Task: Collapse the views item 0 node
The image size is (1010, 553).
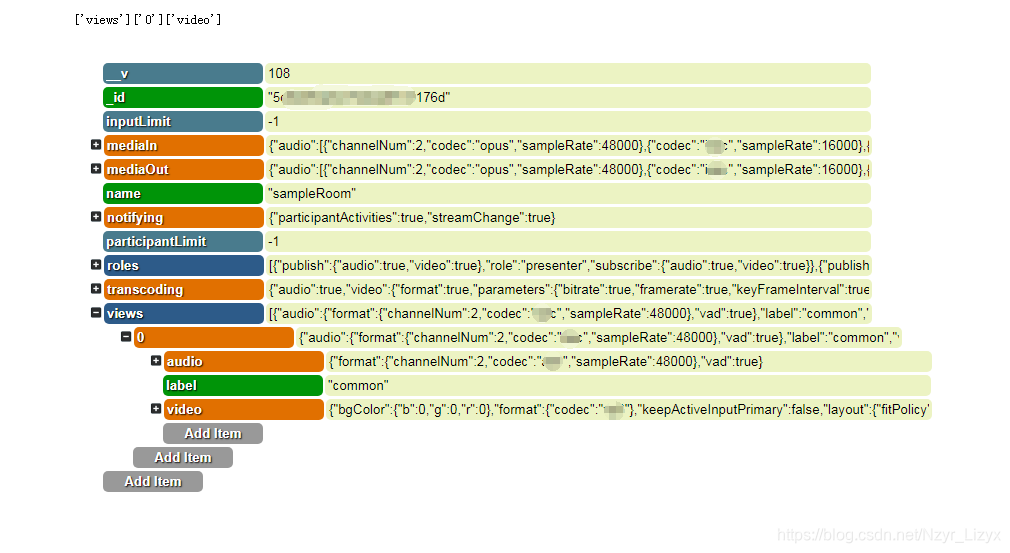Action: (x=126, y=337)
